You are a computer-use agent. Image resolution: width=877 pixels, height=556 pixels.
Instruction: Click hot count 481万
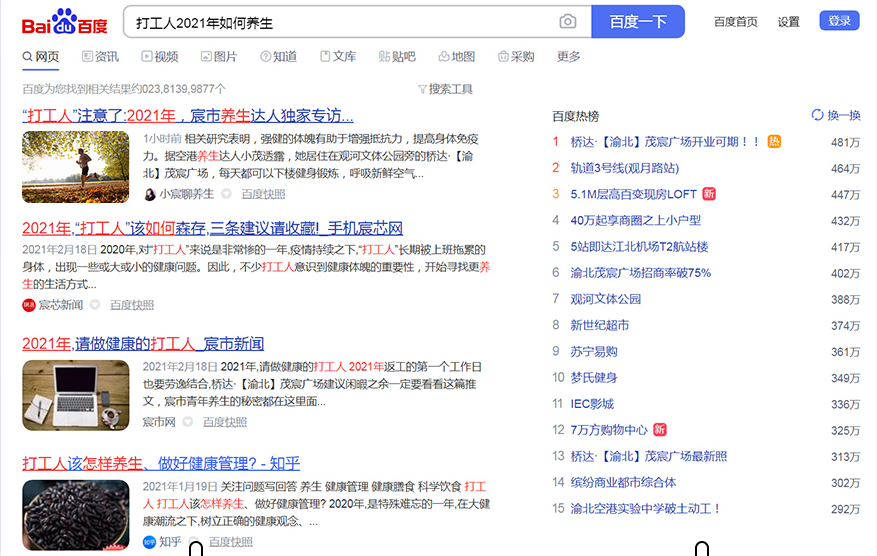(x=845, y=143)
